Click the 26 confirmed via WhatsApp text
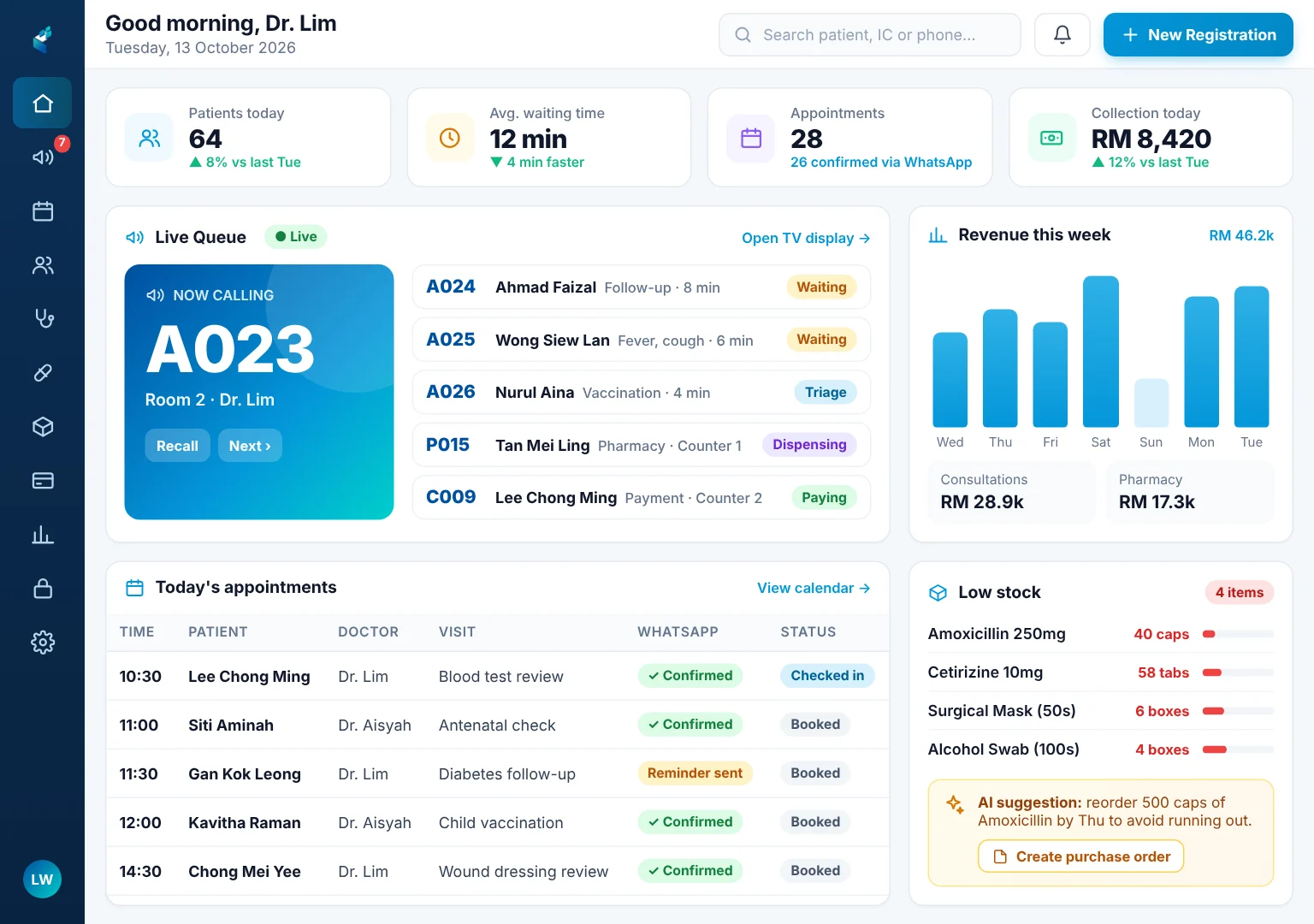 [881, 163]
